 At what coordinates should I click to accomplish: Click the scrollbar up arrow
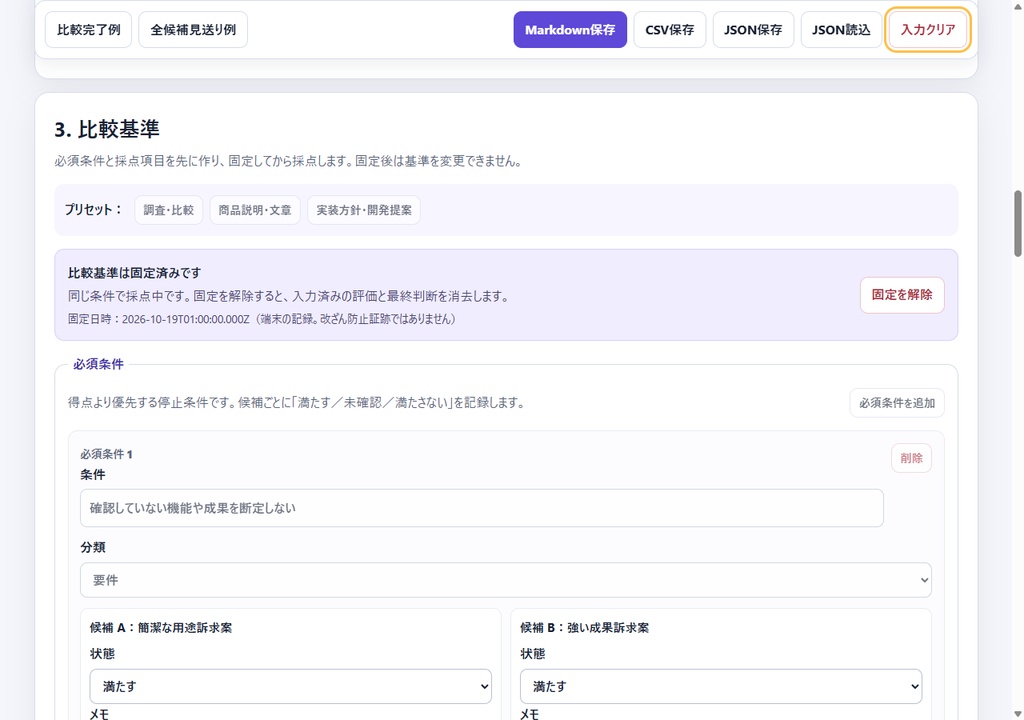pyautogui.click(x=1017, y=6)
